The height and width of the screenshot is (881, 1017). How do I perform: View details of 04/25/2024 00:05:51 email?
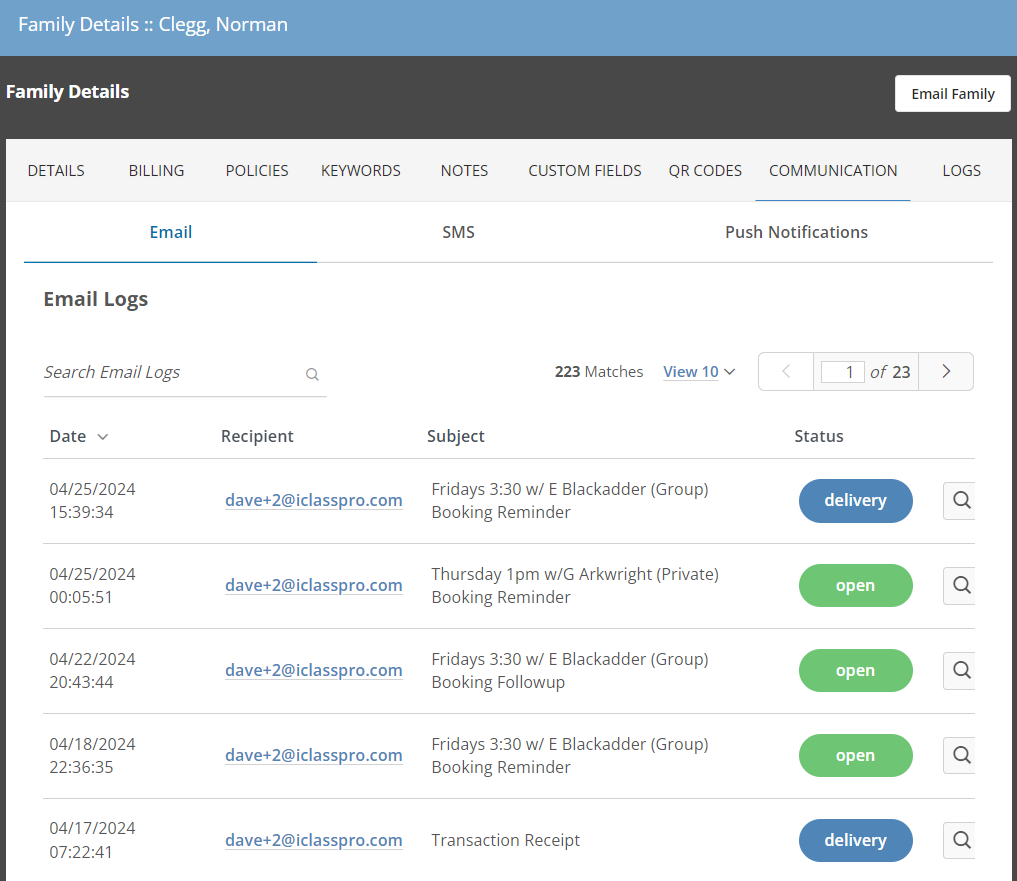click(960, 585)
